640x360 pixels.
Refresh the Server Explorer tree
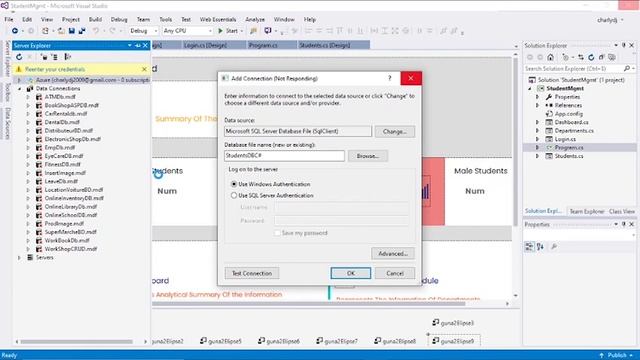[x=19, y=57]
